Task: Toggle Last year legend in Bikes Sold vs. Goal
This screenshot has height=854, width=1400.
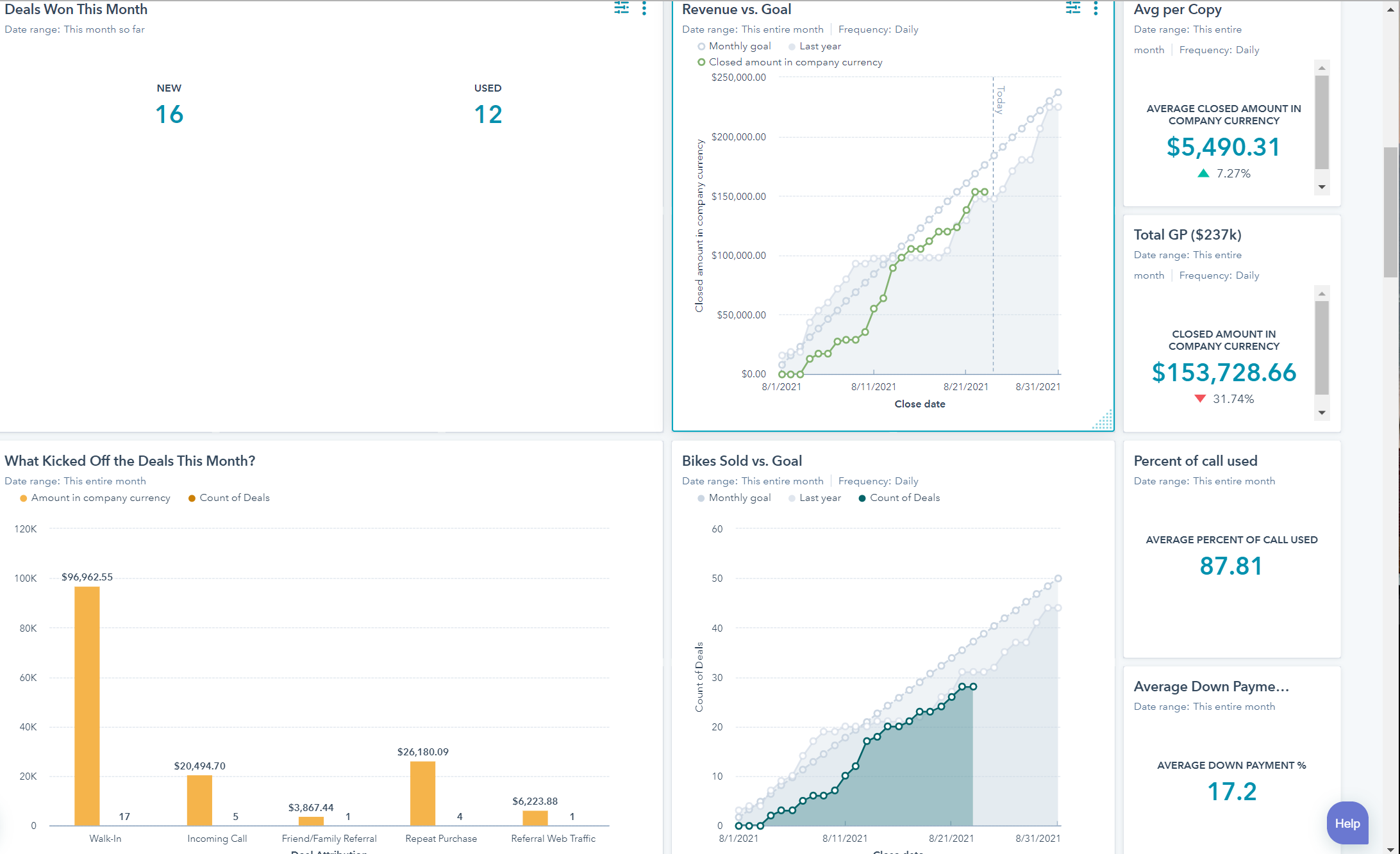Action: pos(815,498)
